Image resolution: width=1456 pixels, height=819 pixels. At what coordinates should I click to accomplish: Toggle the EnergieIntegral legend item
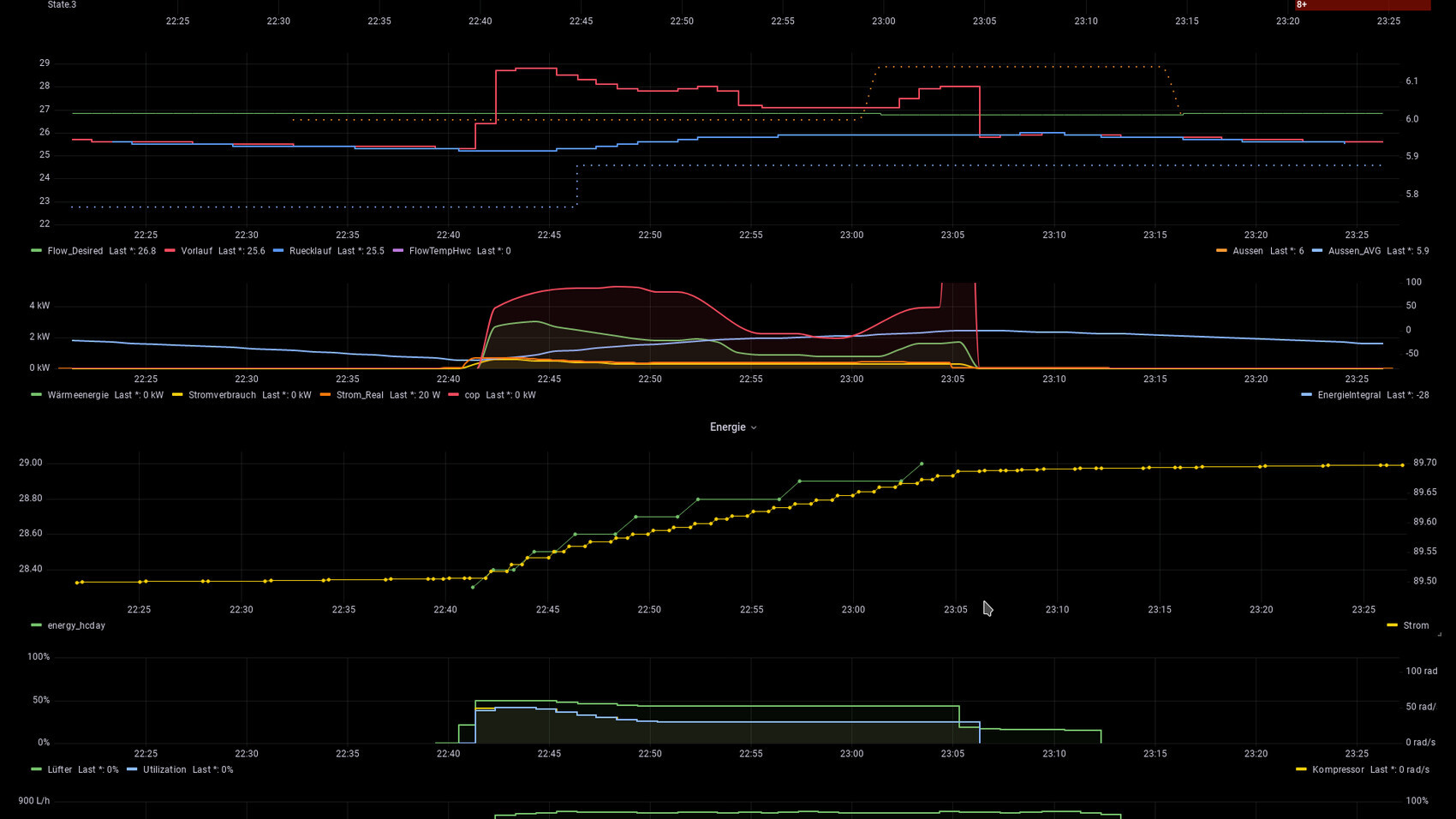click(x=1349, y=395)
